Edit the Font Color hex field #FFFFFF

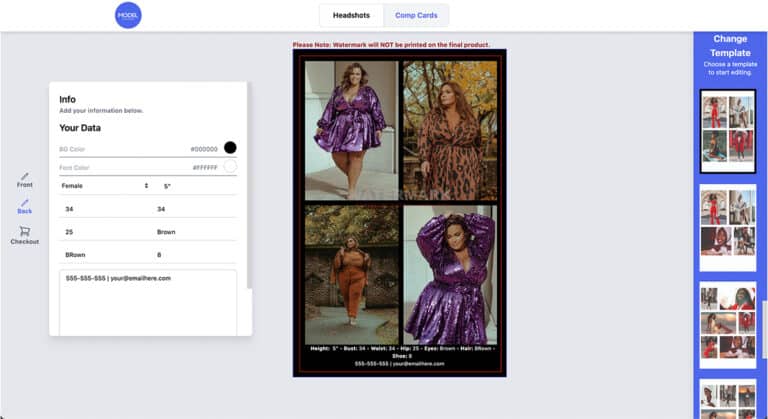point(205,168)
